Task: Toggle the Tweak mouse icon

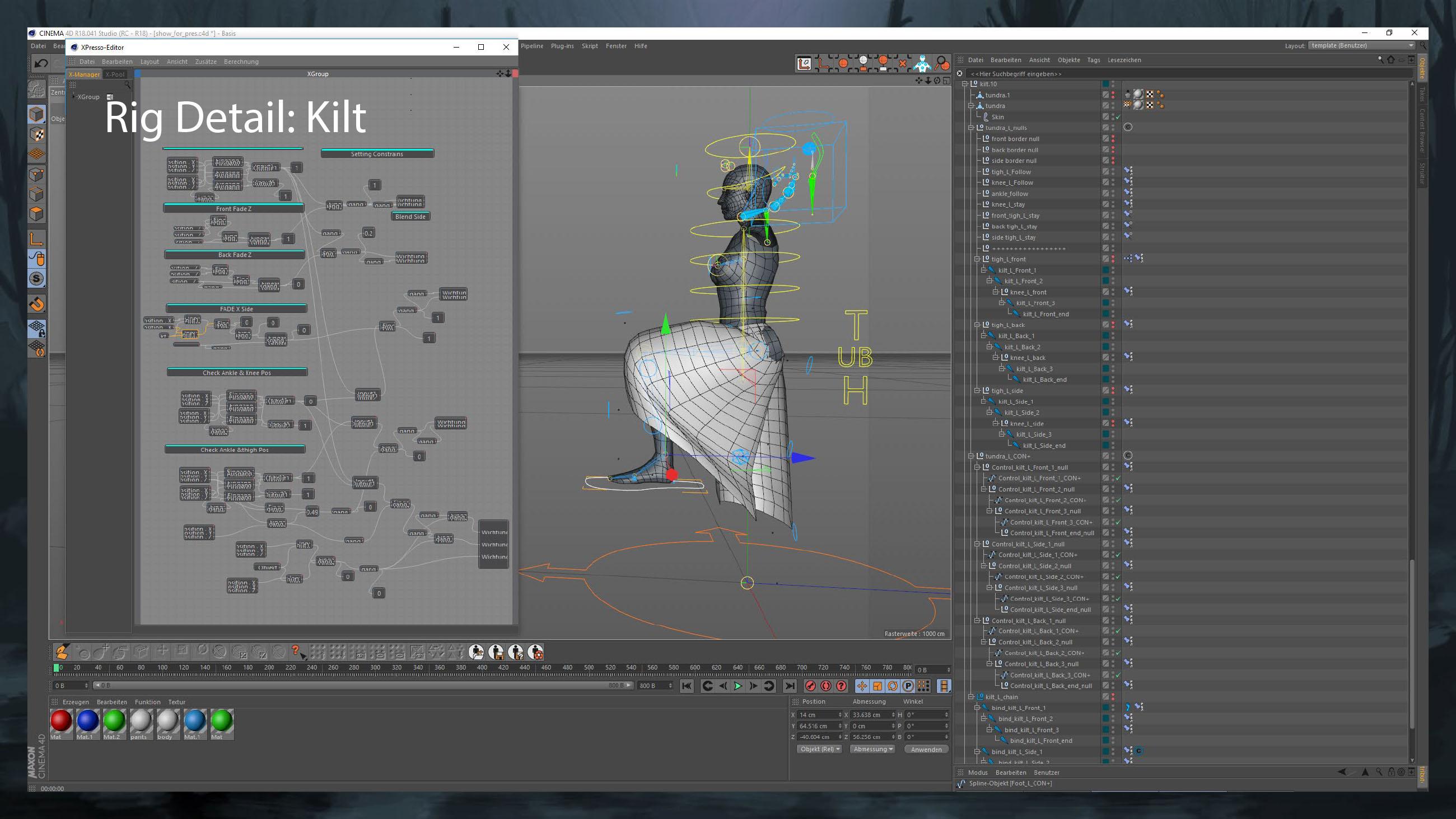Action: click(x=37, y=259)
